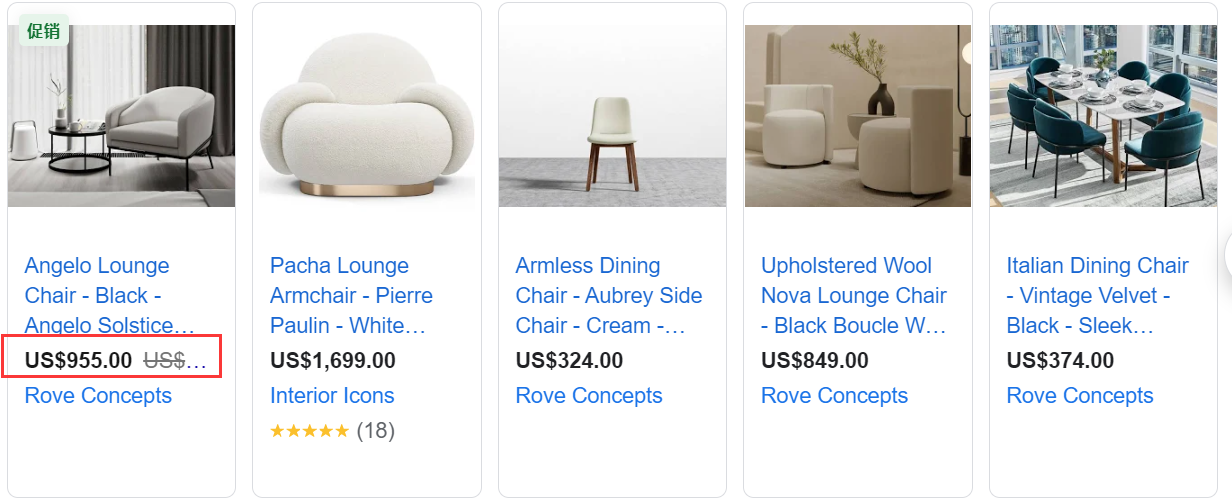Click the next arrow at the carousel edge
The image size is (1232, 501).
click(1228, 255)
